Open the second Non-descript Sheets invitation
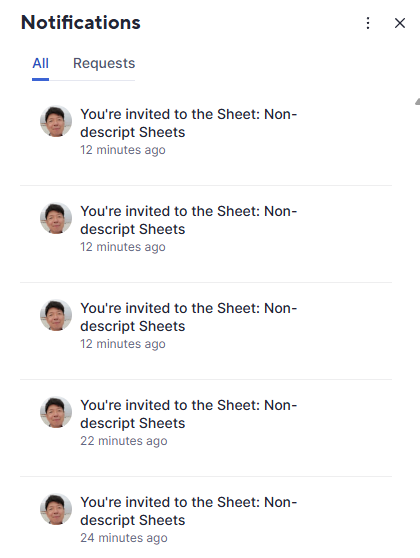This screenshot has width=420, height=558. click(x=206, y=234)
